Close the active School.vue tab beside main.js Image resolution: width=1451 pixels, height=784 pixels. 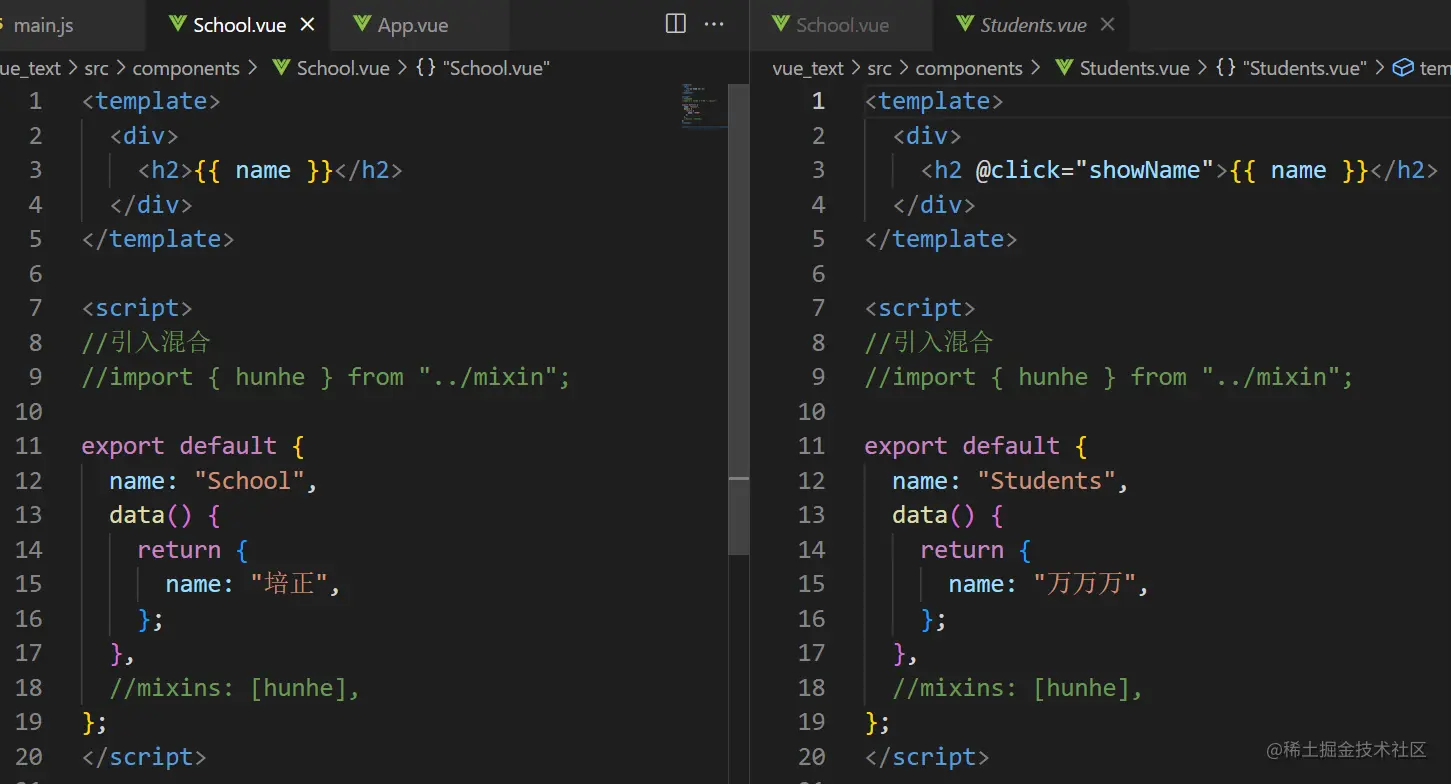[x=308, y=25]
